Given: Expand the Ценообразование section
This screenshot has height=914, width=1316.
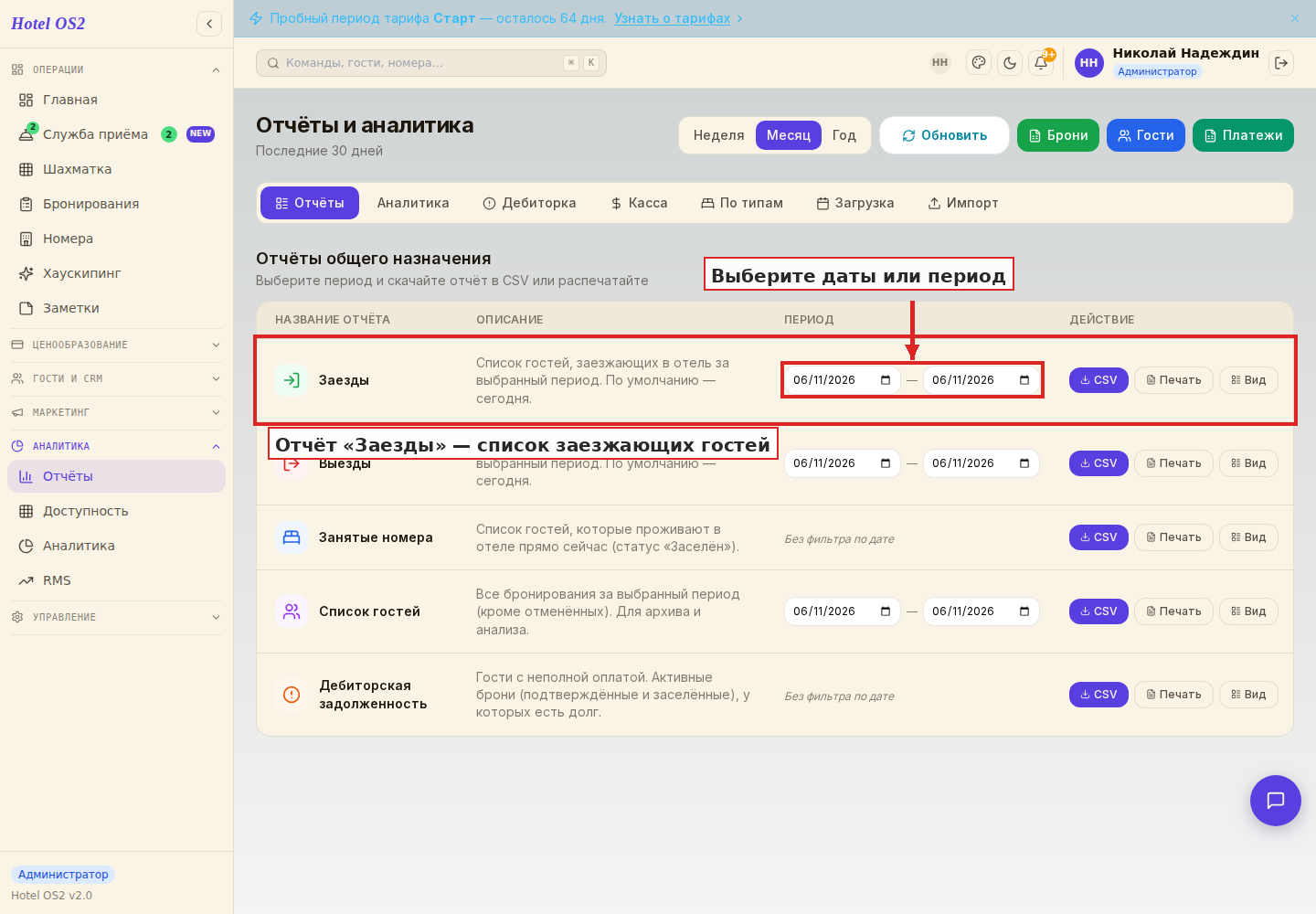Looking at the screenshot, I should (116, 345).
